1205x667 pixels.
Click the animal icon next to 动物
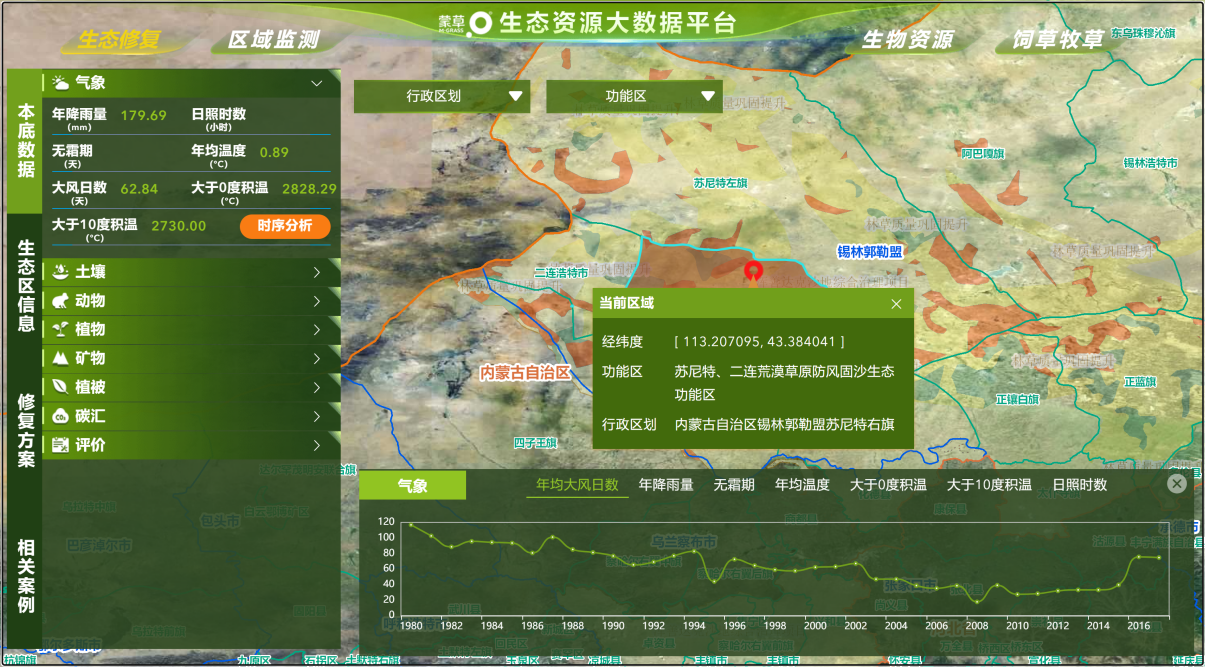pyautogui.click(x=60, y=301)
